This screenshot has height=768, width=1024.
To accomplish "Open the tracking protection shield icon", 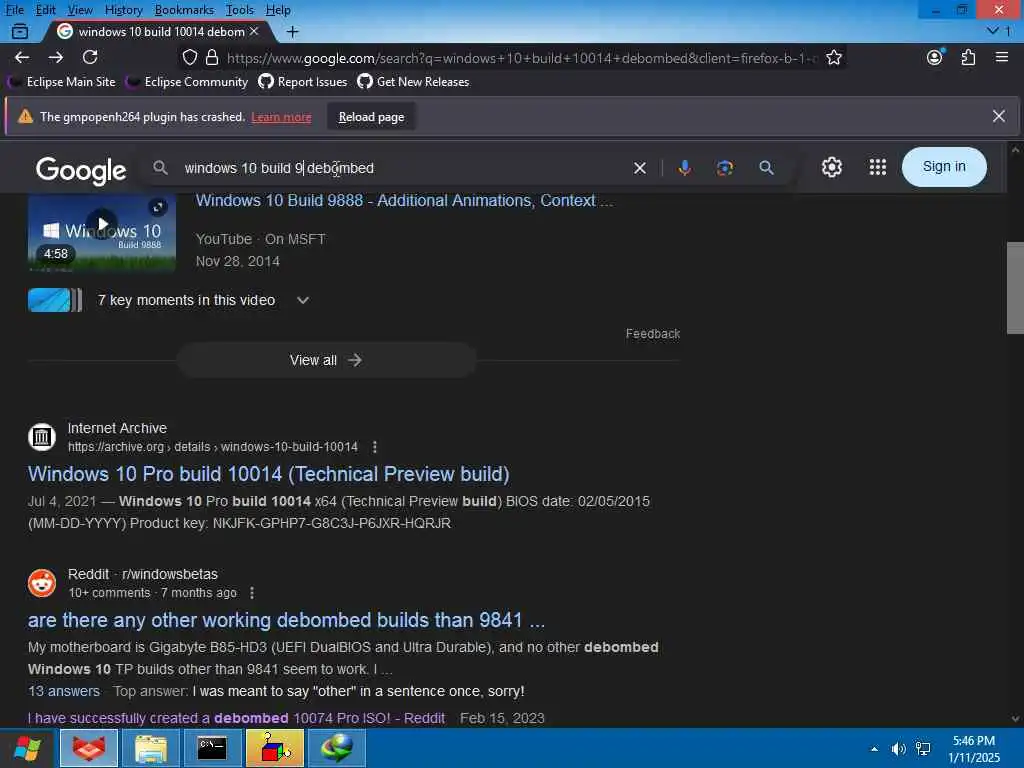I will tap(189, 57).
